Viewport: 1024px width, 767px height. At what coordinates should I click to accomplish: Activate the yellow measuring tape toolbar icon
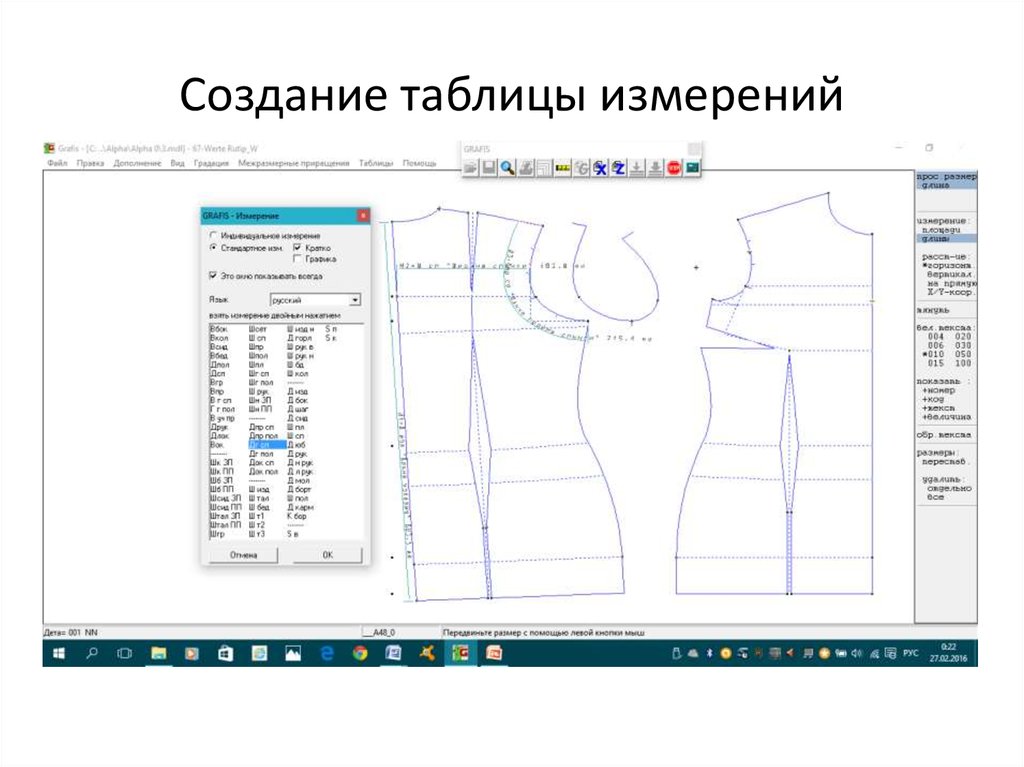562,165
